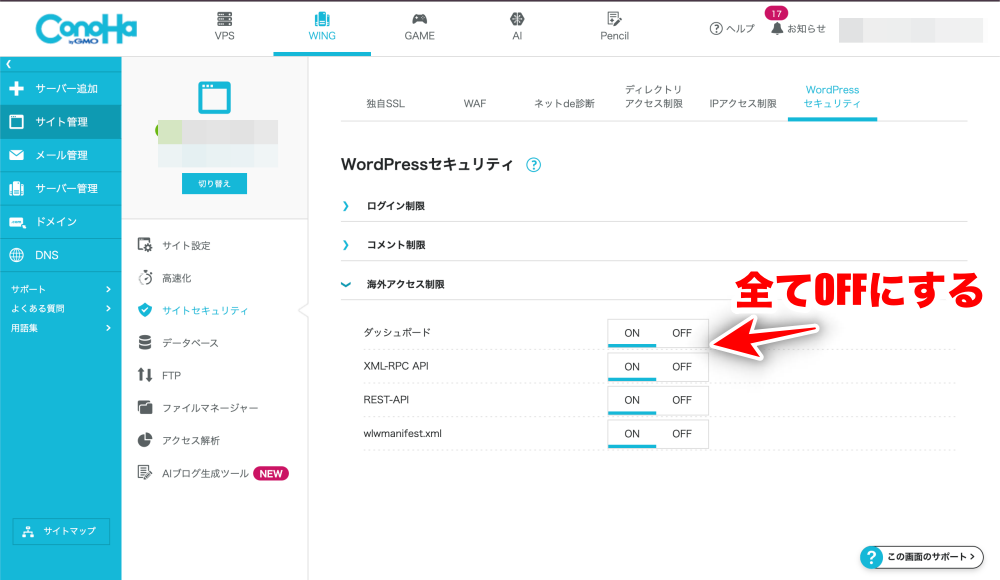Open the Pencil service icon
1000x580 pixels.
tap(614, 20)
